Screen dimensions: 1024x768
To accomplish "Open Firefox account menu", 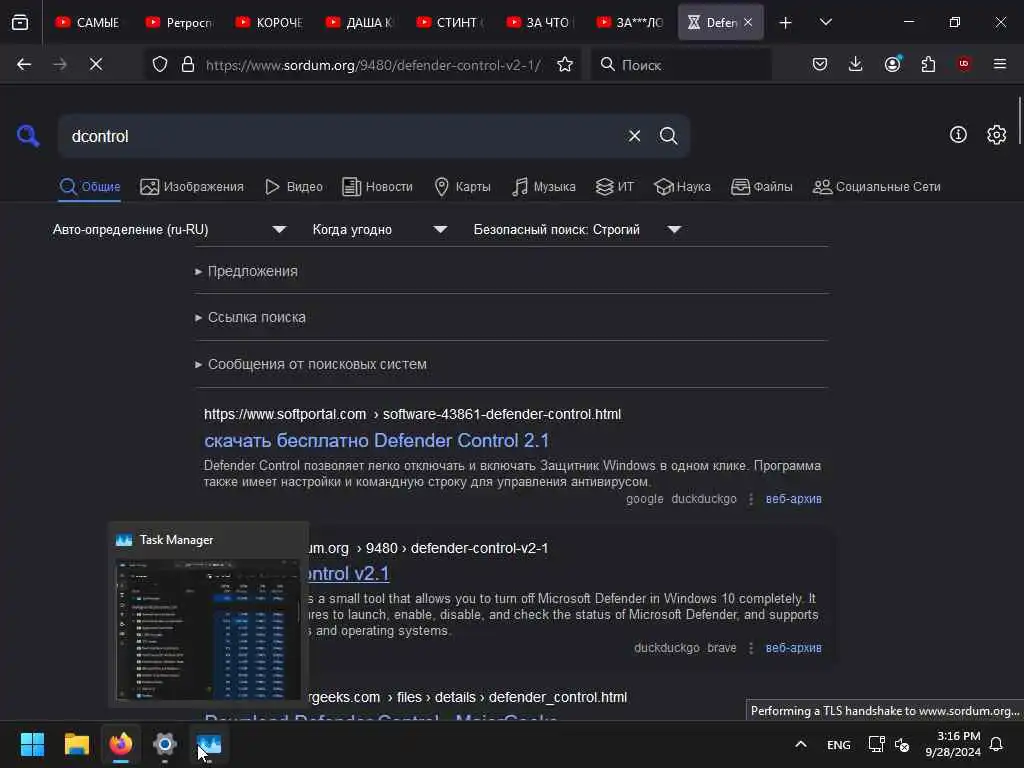I will (893, 64).
